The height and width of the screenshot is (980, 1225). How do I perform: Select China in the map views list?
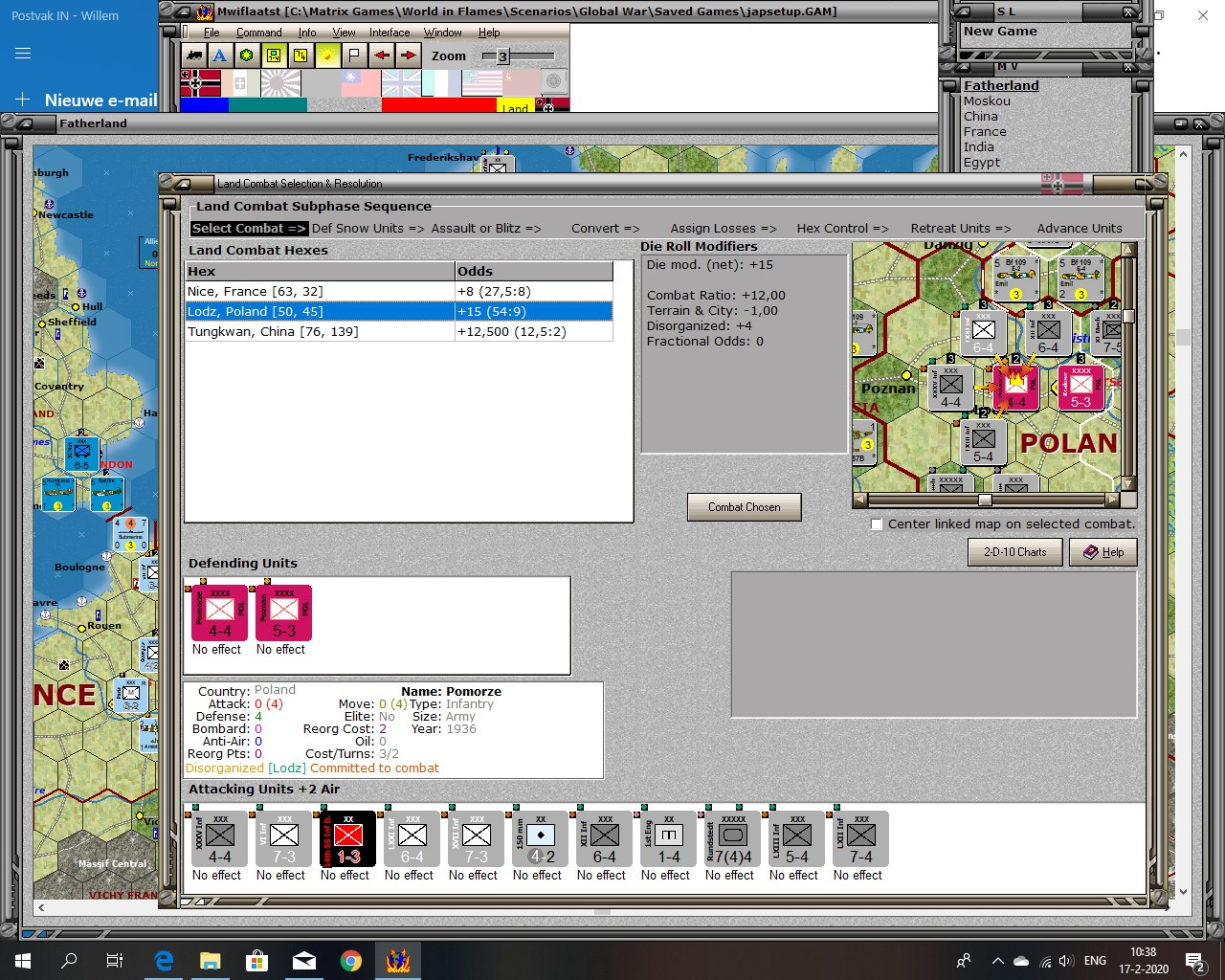coord(981,116)
